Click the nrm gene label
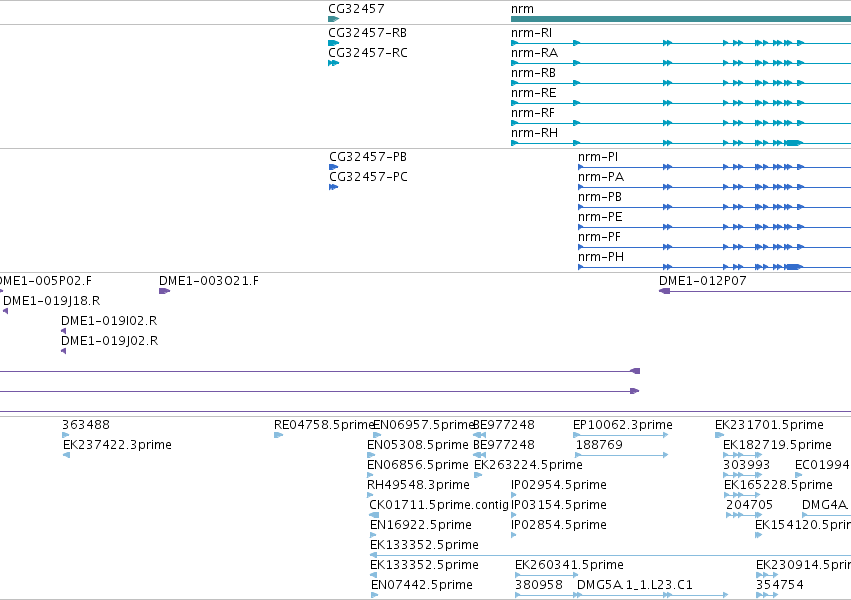Screen dimensions: 851x600 click(522, 9)
